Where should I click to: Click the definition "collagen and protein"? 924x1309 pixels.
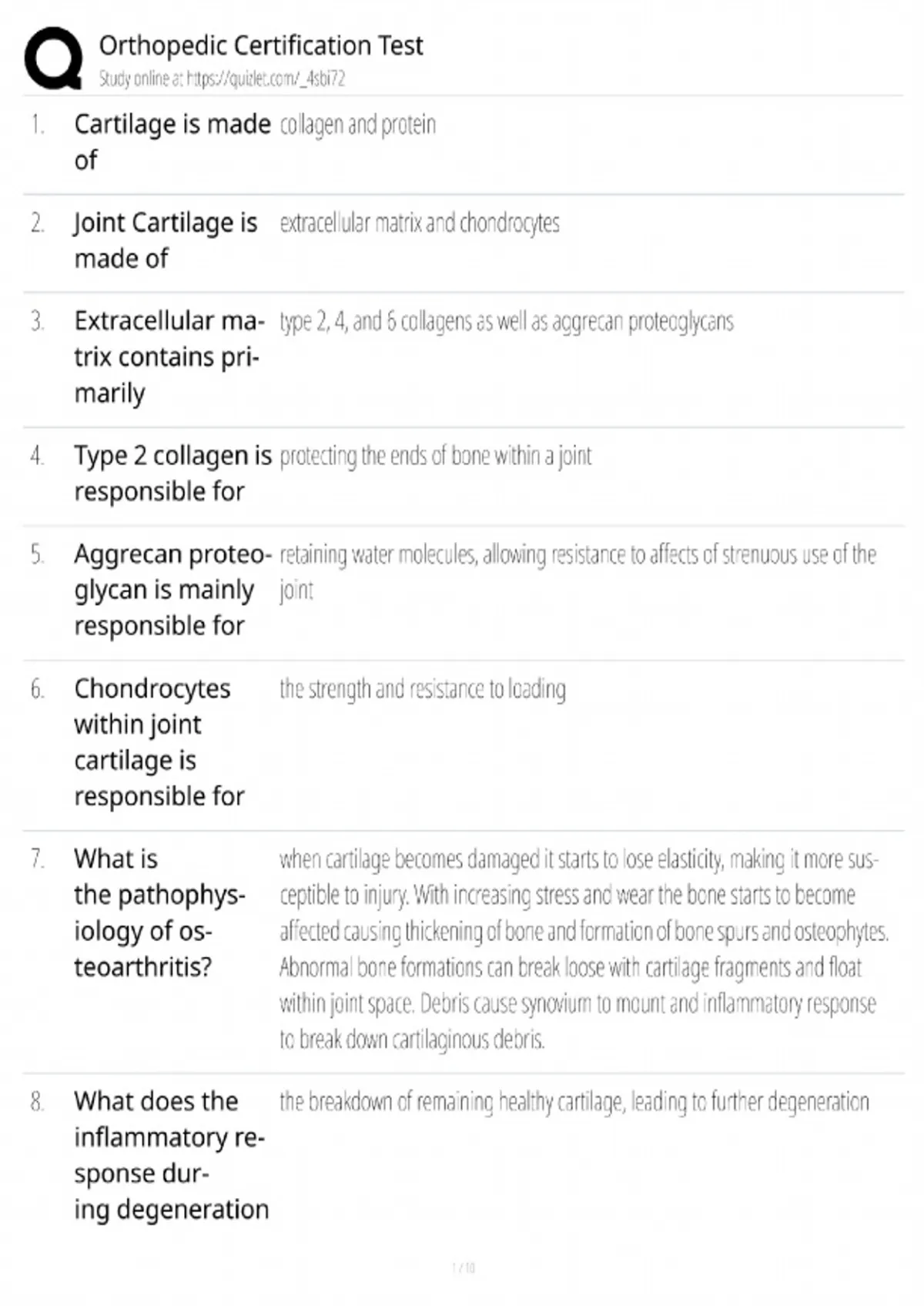point(357,125)
